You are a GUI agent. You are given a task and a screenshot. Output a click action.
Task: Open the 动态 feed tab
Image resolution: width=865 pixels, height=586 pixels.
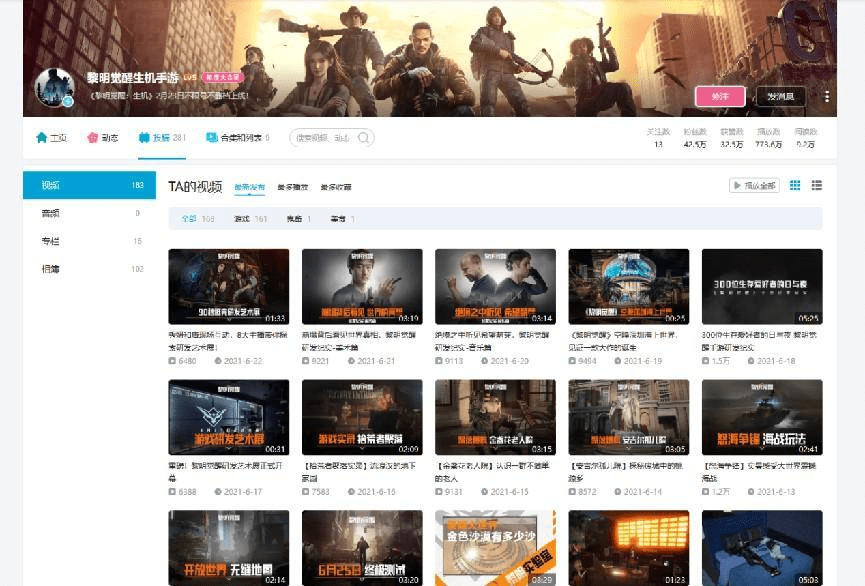click(x=103, y=137)
